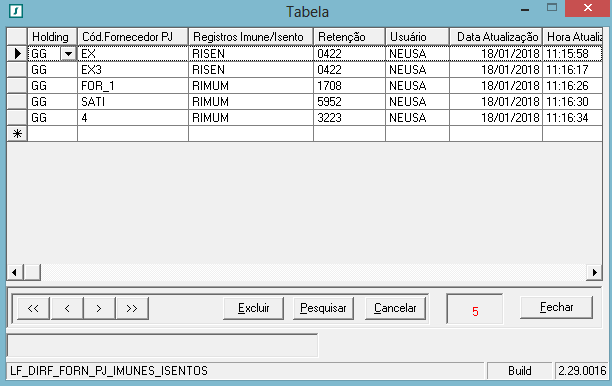
Task: Select the Retenção cell 5952
Action: point(349,101)
